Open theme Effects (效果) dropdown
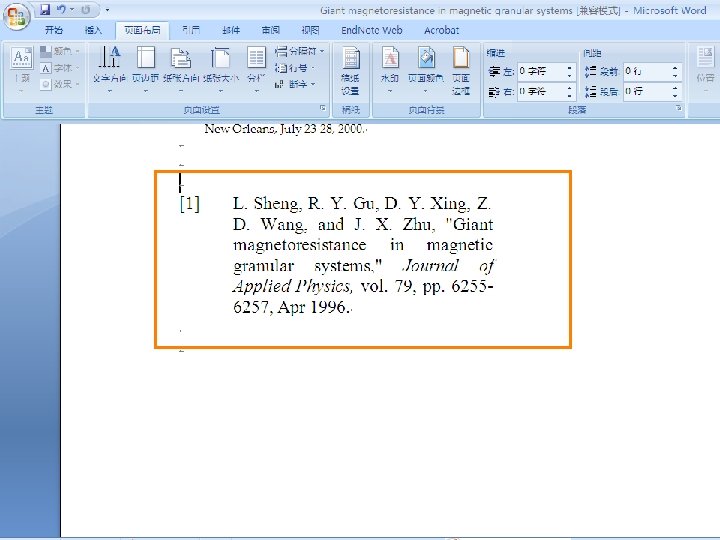The image size is (720, 540). [60, 84]
